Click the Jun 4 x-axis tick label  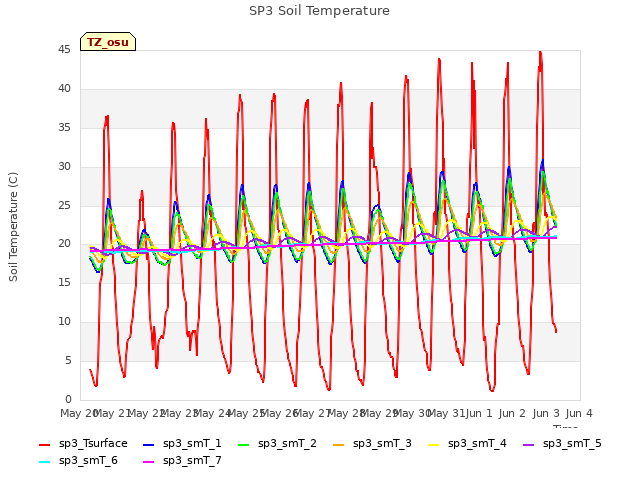click(x=579, y=413)
